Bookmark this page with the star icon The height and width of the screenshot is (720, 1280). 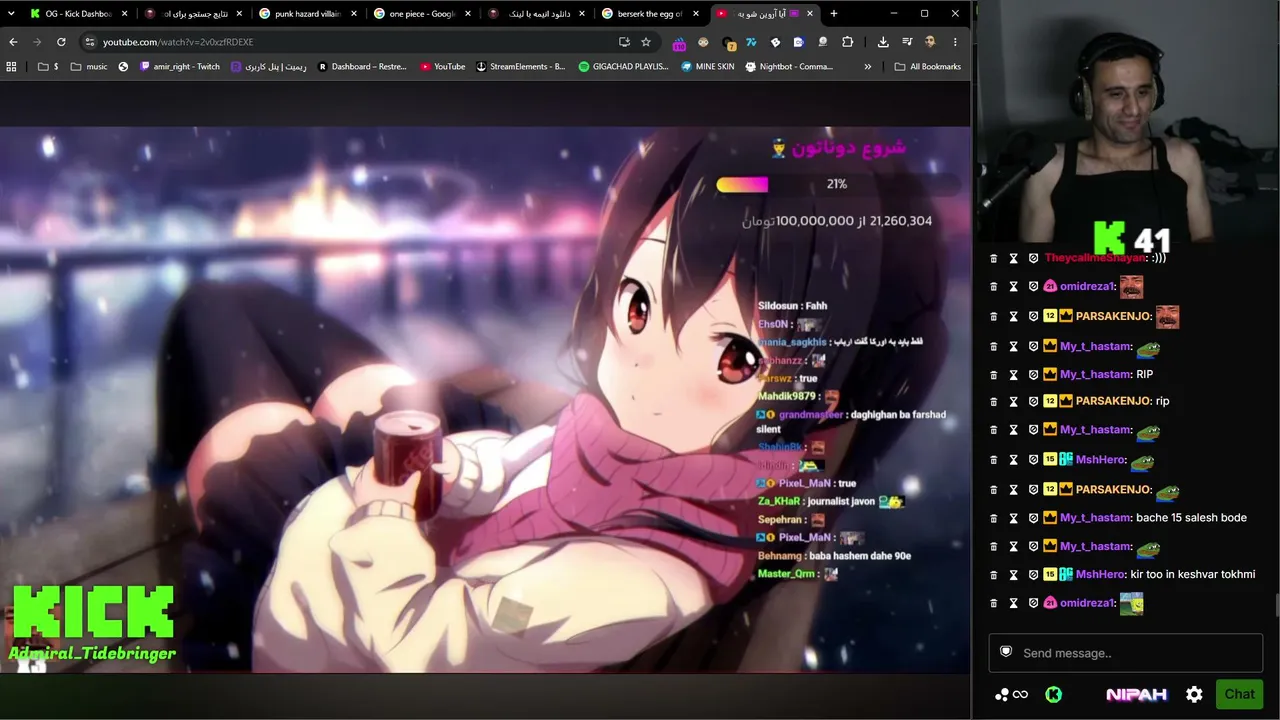click(646, 42)
